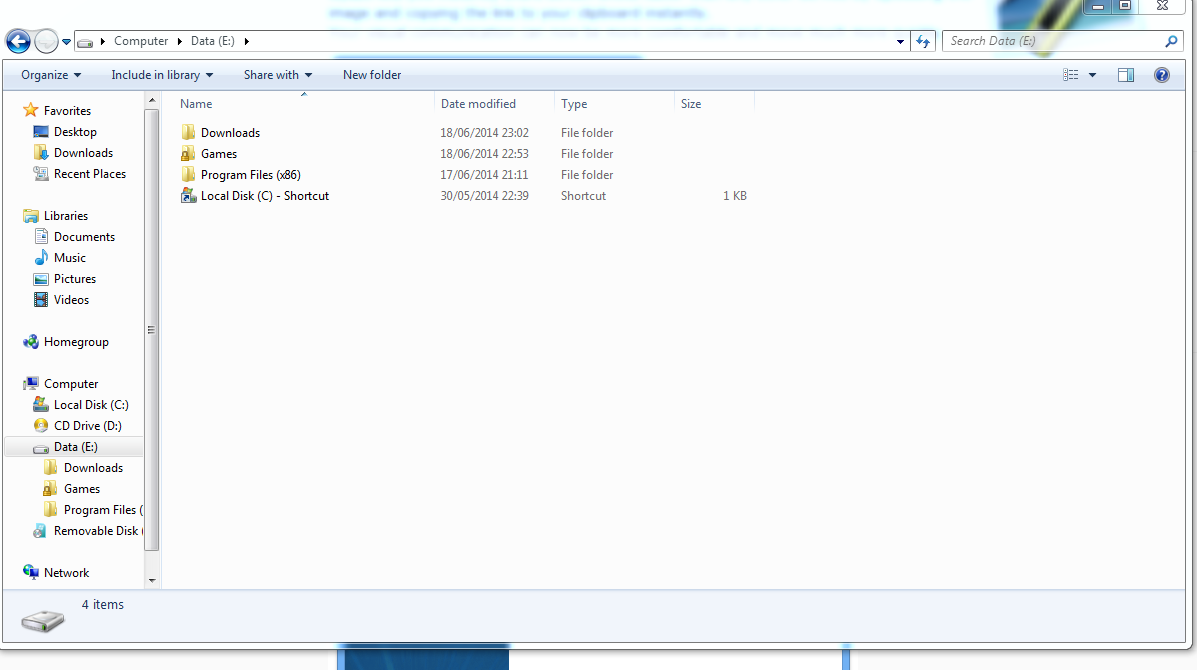The height and width of the screenshot is (670, 1197).
Task: Open recent locations dropdown arrow
Action: tap(66, 42)
